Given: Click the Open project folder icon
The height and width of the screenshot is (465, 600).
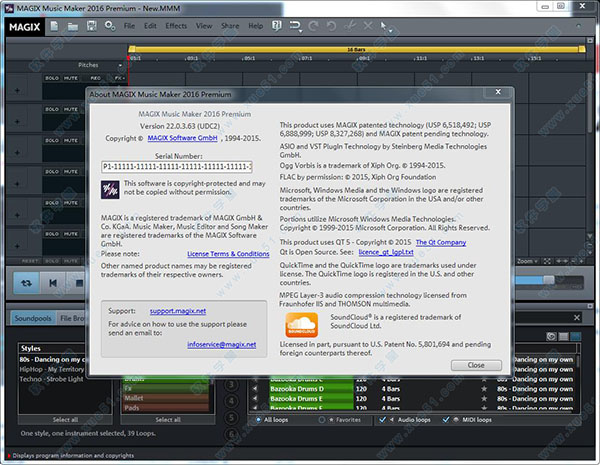Looking at the screenshot, I should click(x=73, y=26).
